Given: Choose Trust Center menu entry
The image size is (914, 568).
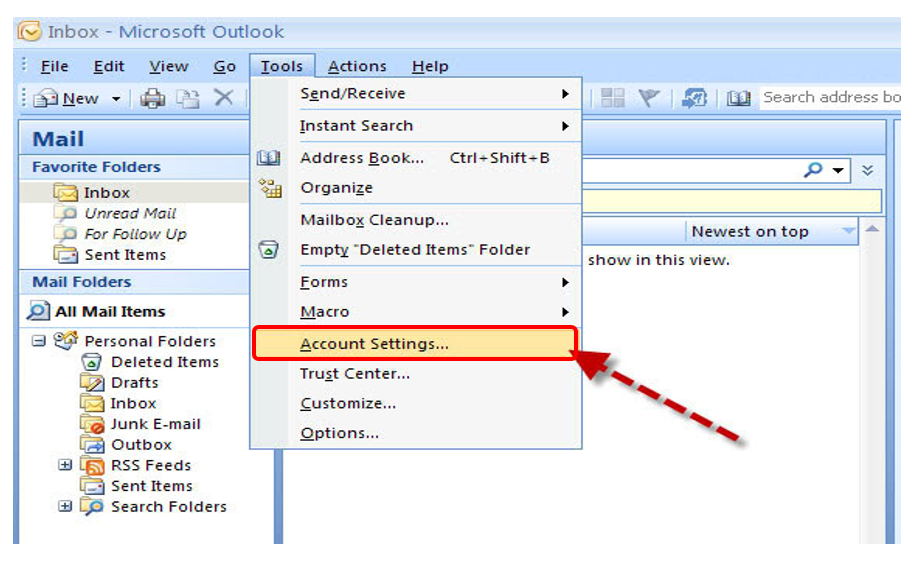Looking at the screenshot, I should [417, 374].
